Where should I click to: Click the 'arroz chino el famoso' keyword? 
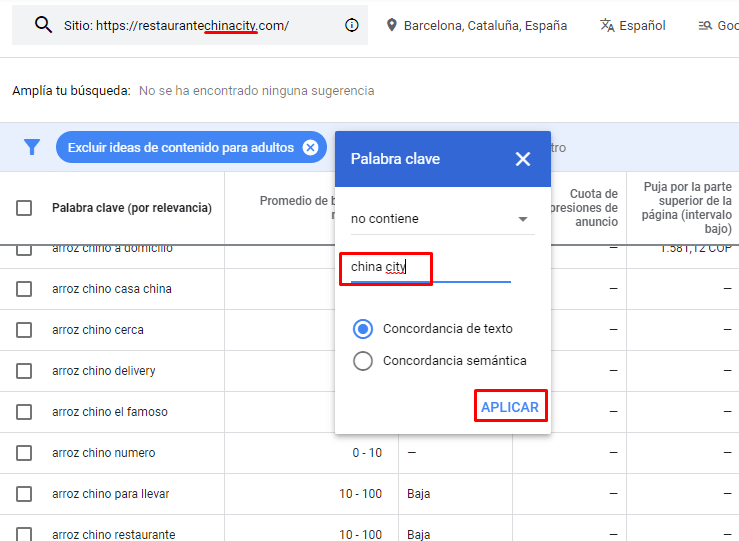pyautogui.click(x=110, y=412)
